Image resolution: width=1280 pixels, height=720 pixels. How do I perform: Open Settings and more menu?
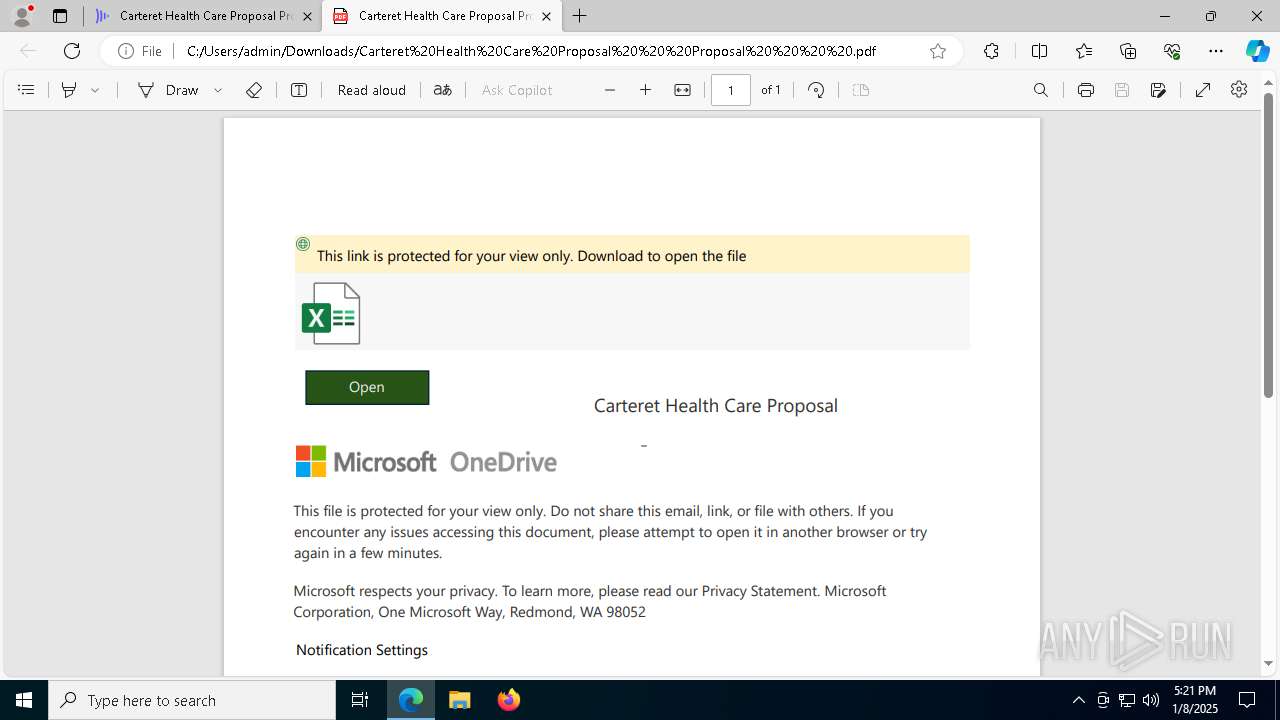[1216, 51]
